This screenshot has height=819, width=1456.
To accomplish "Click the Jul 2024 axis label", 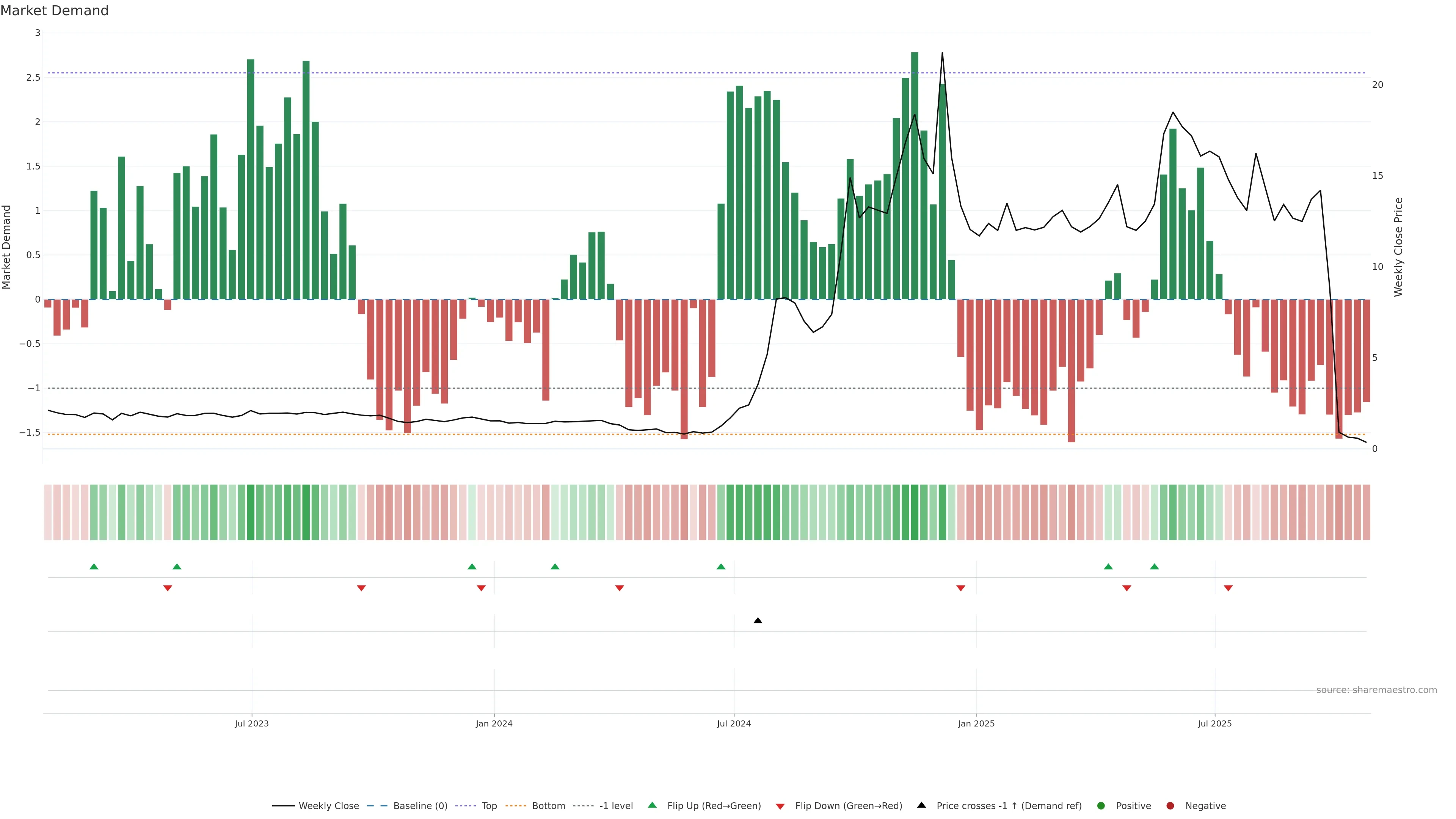I will pyautogui.click(x=734, y=723).
